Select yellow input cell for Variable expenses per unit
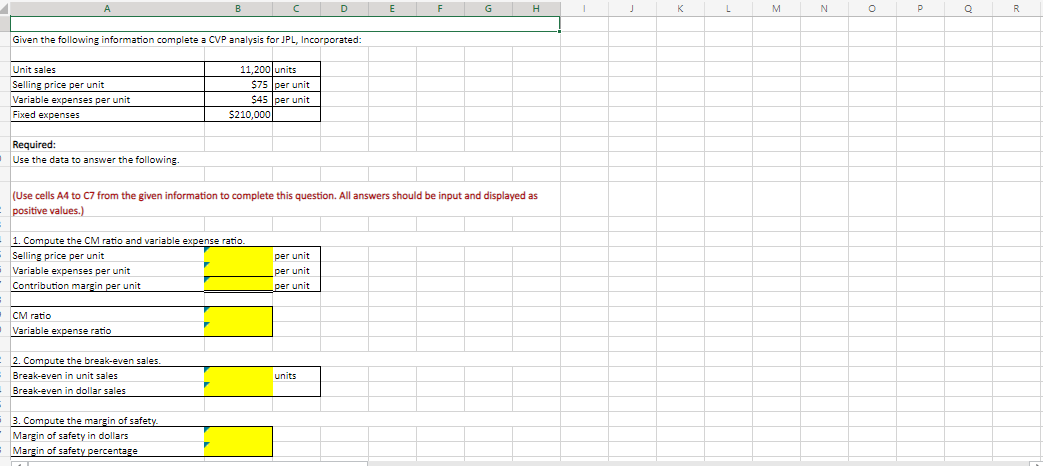Screen dimensions: 1043x466 (238, 271)
